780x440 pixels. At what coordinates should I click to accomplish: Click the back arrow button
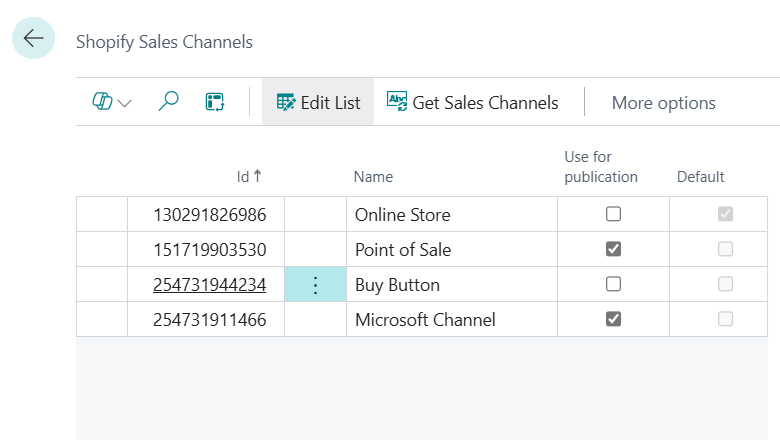click(x=33, y=39)
